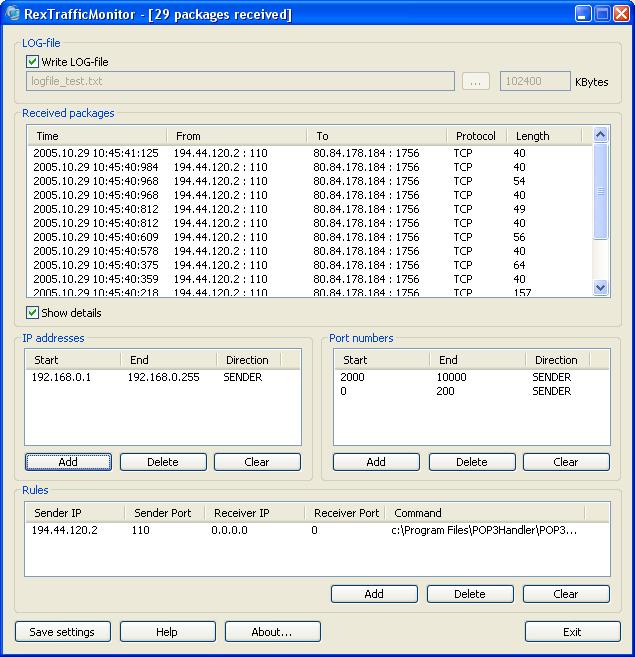
Task: Close the RexTrafficMonitor window
Action: click(x=621, y=13)
